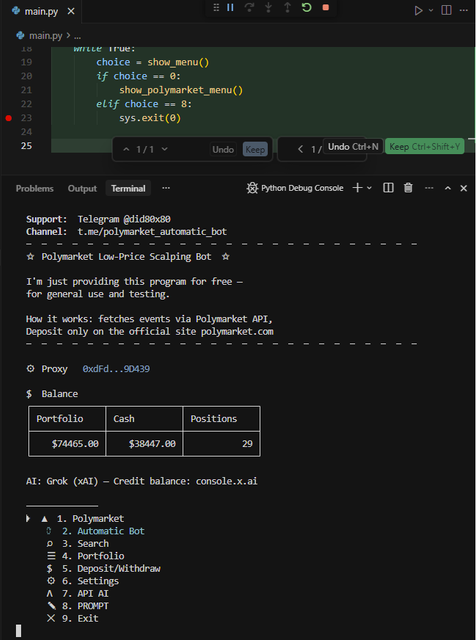Split the terminal pane
This screenshot has height=640, width=476.
point(388,188)
